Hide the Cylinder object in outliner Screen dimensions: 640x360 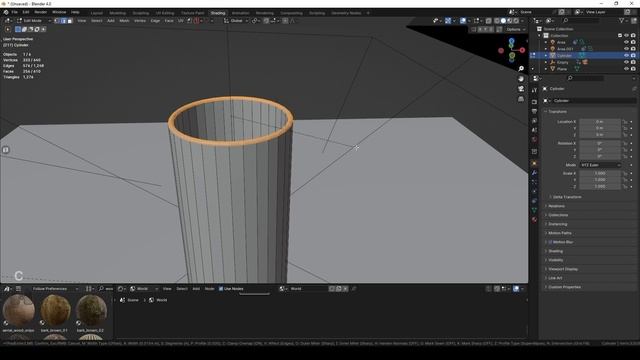tap(626, 56)
